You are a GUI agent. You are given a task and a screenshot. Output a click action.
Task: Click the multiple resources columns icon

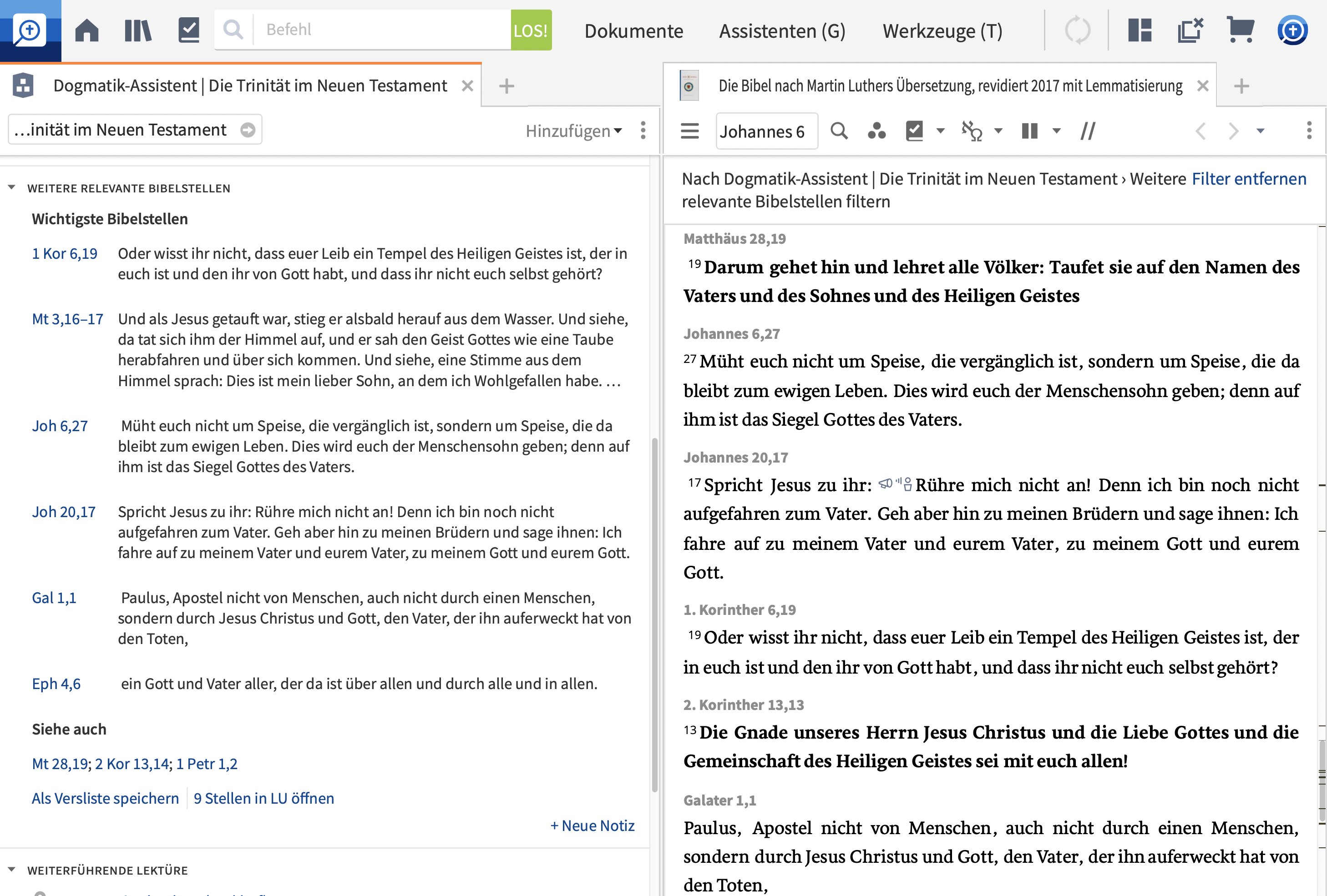click(x=1029, y=131)
